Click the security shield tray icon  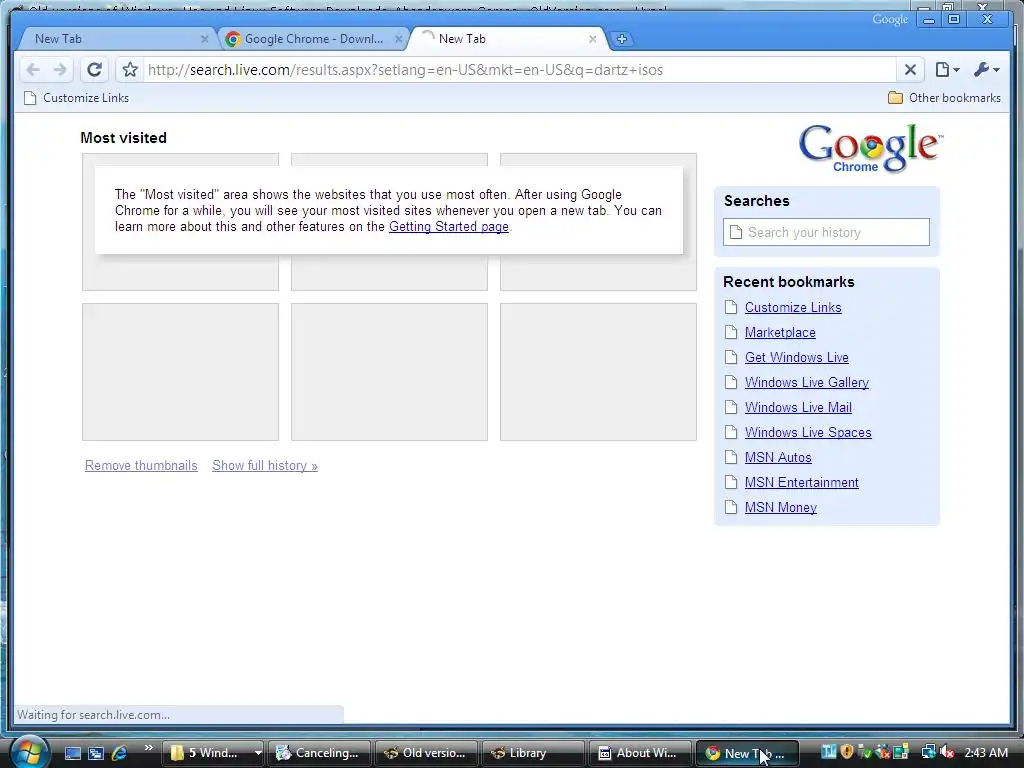(x=847, y=752)
